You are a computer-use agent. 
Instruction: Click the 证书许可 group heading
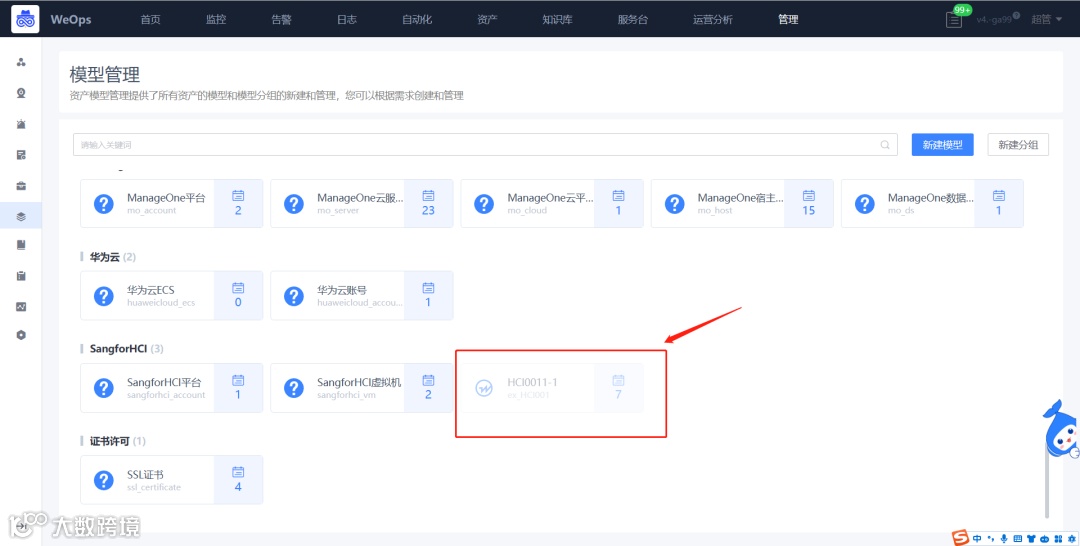110,441
